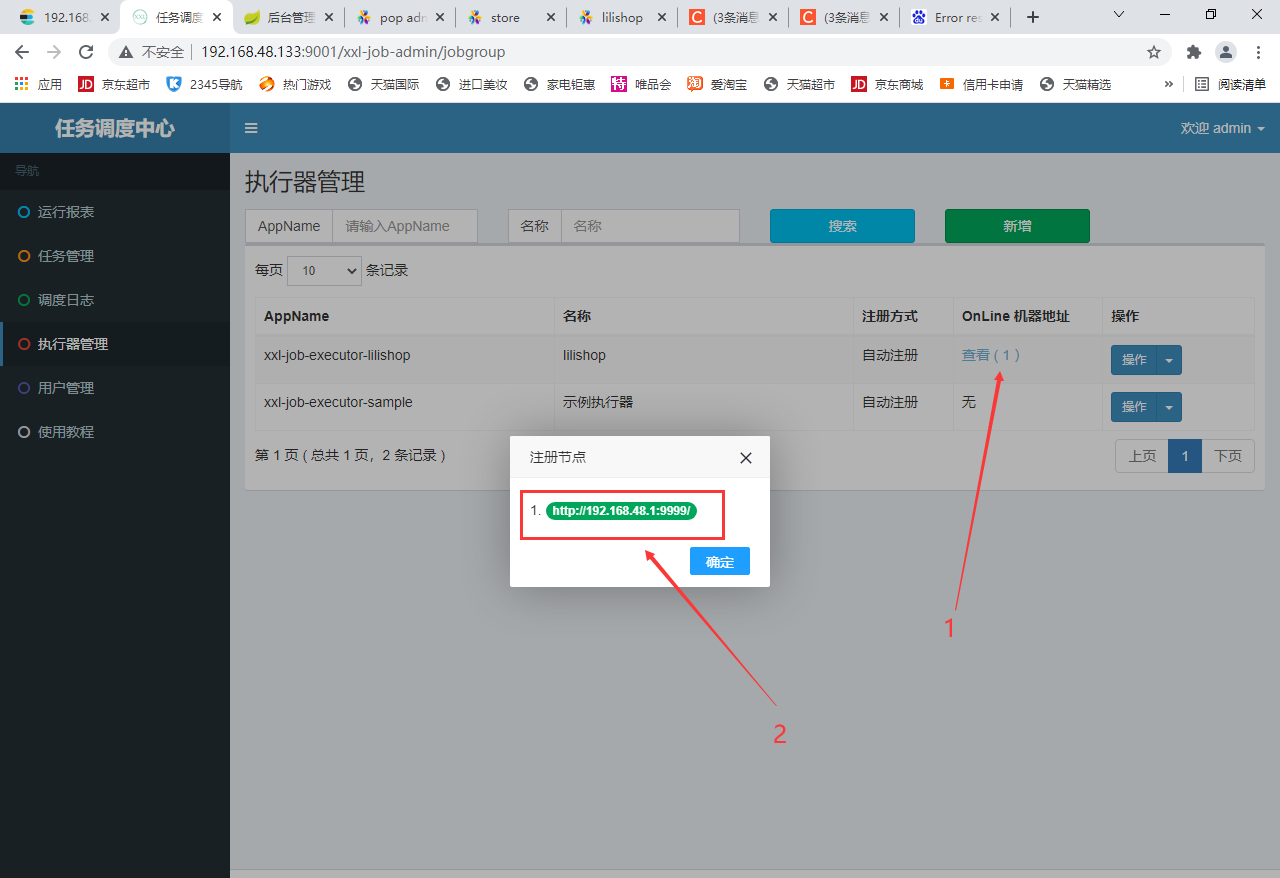The height and width of the screenshot is (878, 1280).
Task: Click inside the AppName search input field
Action: 405,226
